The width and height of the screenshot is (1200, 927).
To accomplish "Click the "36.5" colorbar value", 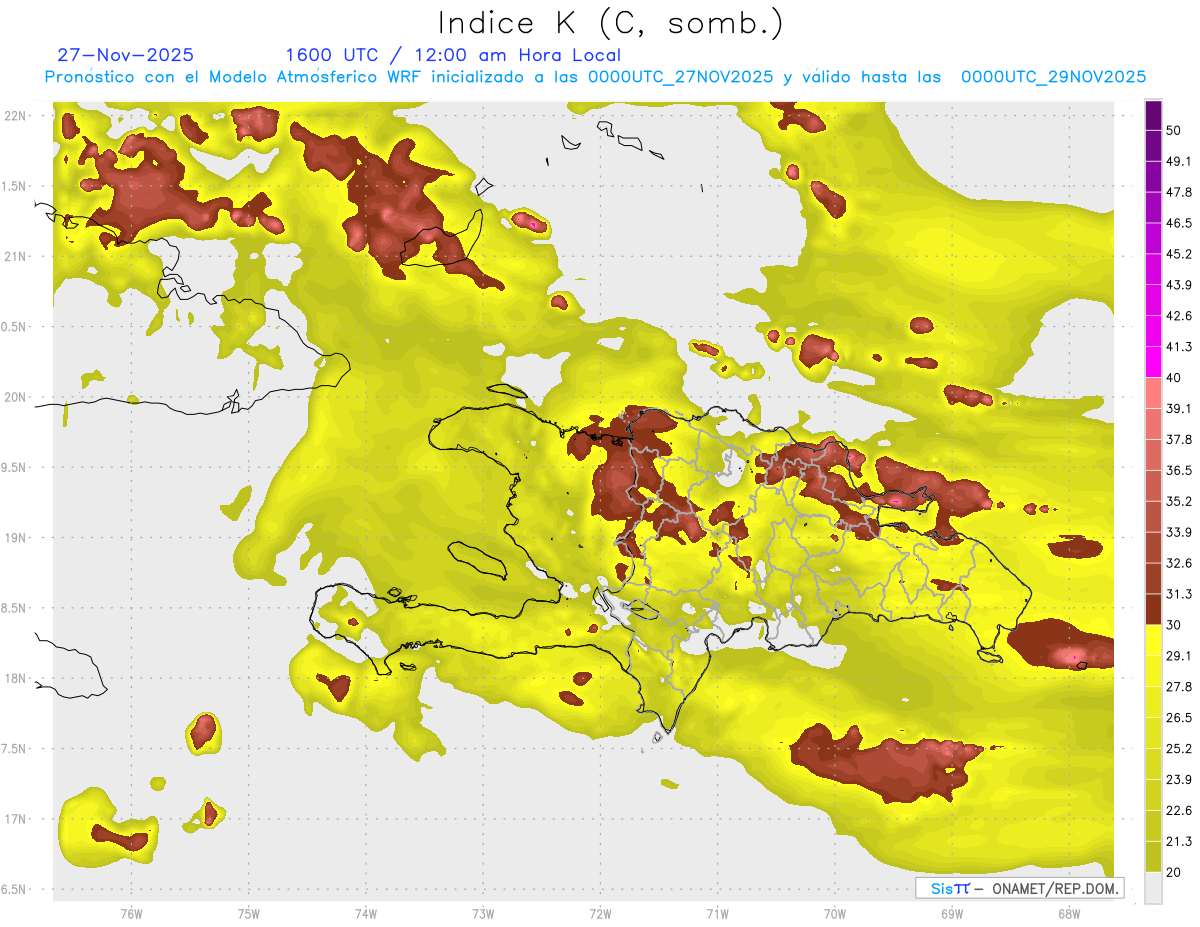I will (1179, 470).
